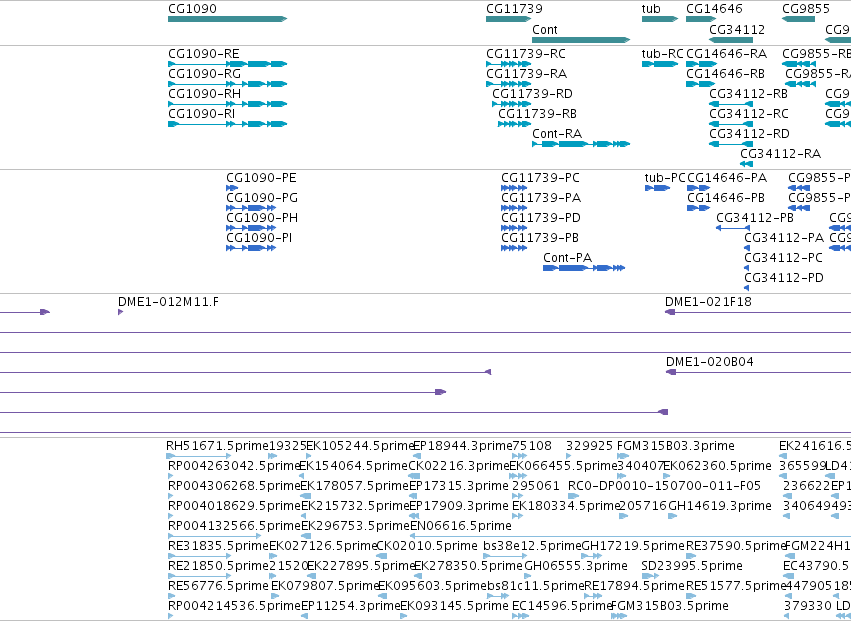Click protein CG34112-PD label
Screen dimensions: 851x621
coord(784,278)
